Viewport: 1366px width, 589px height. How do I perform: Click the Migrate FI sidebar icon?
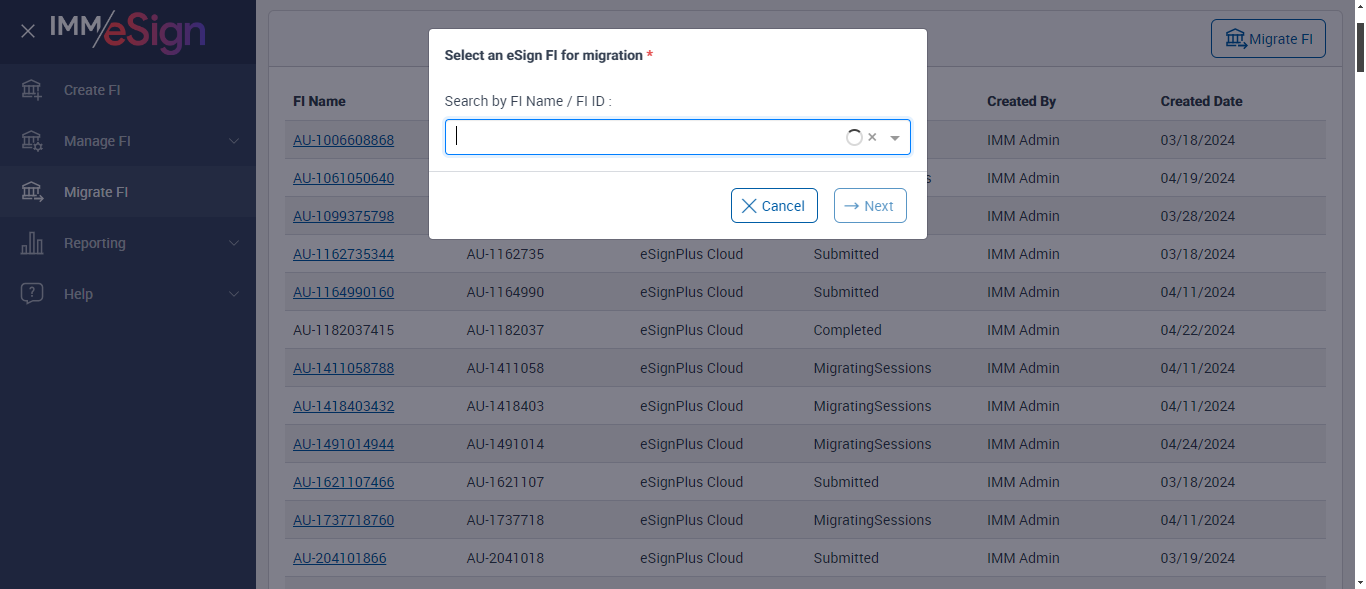click(x=32, y=192)
